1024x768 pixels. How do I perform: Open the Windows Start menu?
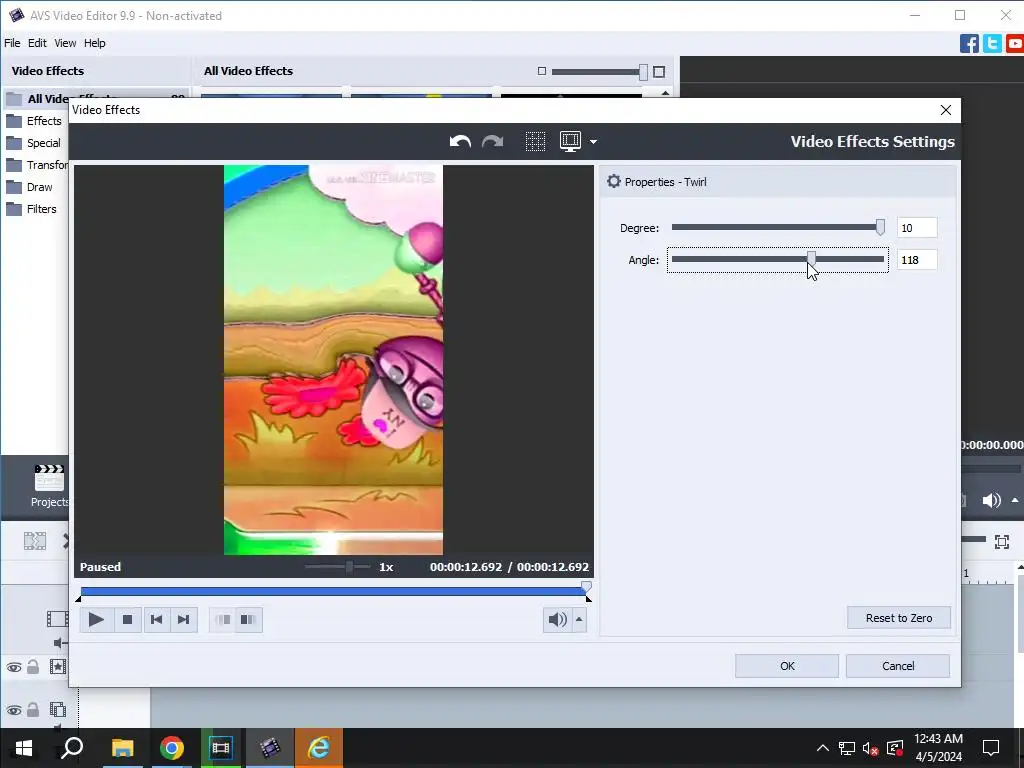[24, 748]
